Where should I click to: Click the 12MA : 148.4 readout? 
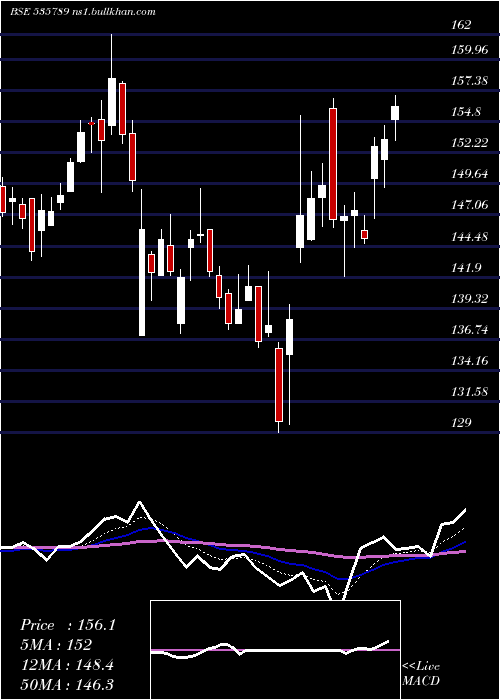67,665
